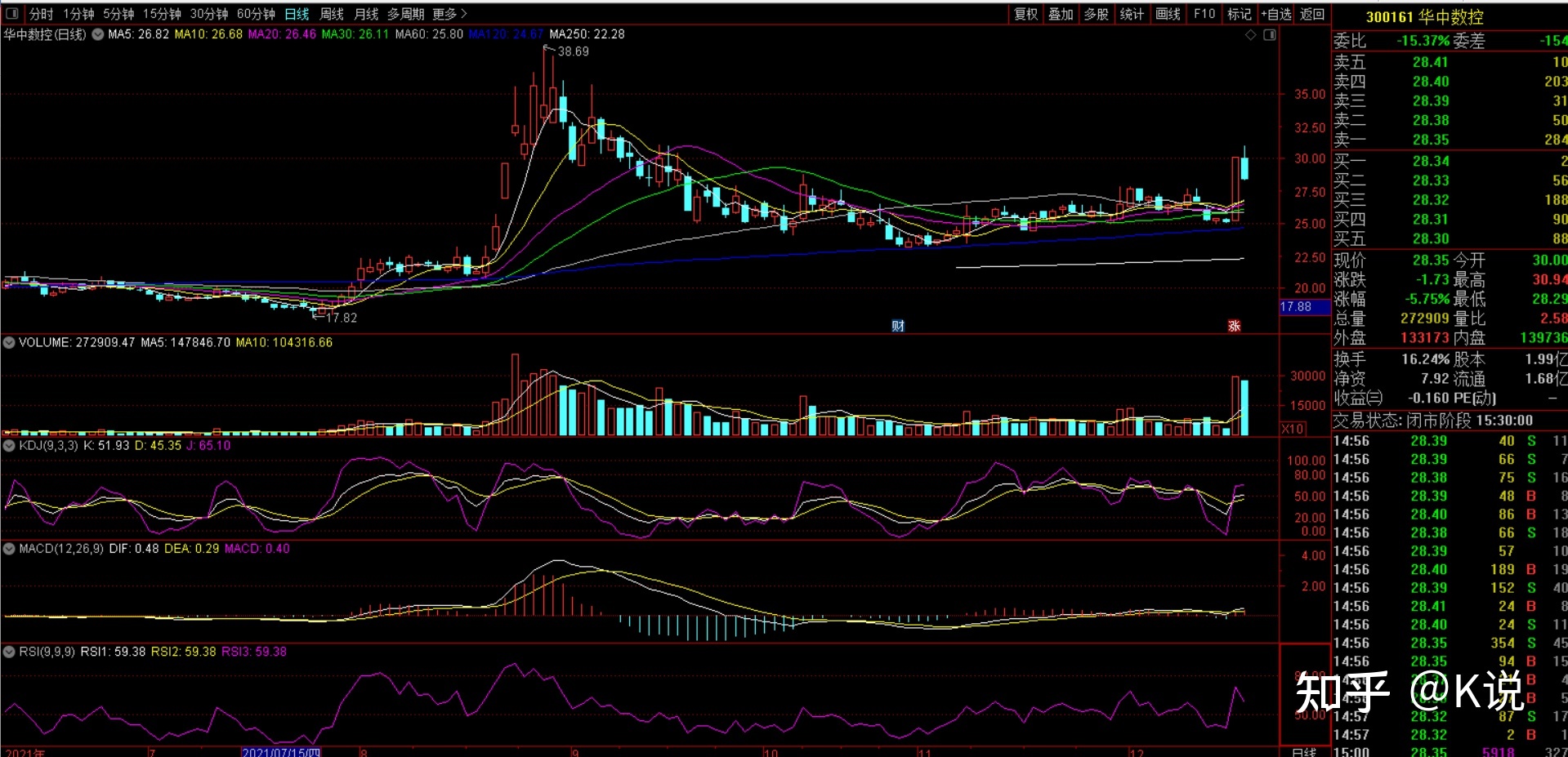
Task: Click the RSI1: 59.38 value
Action: point(113,652)
